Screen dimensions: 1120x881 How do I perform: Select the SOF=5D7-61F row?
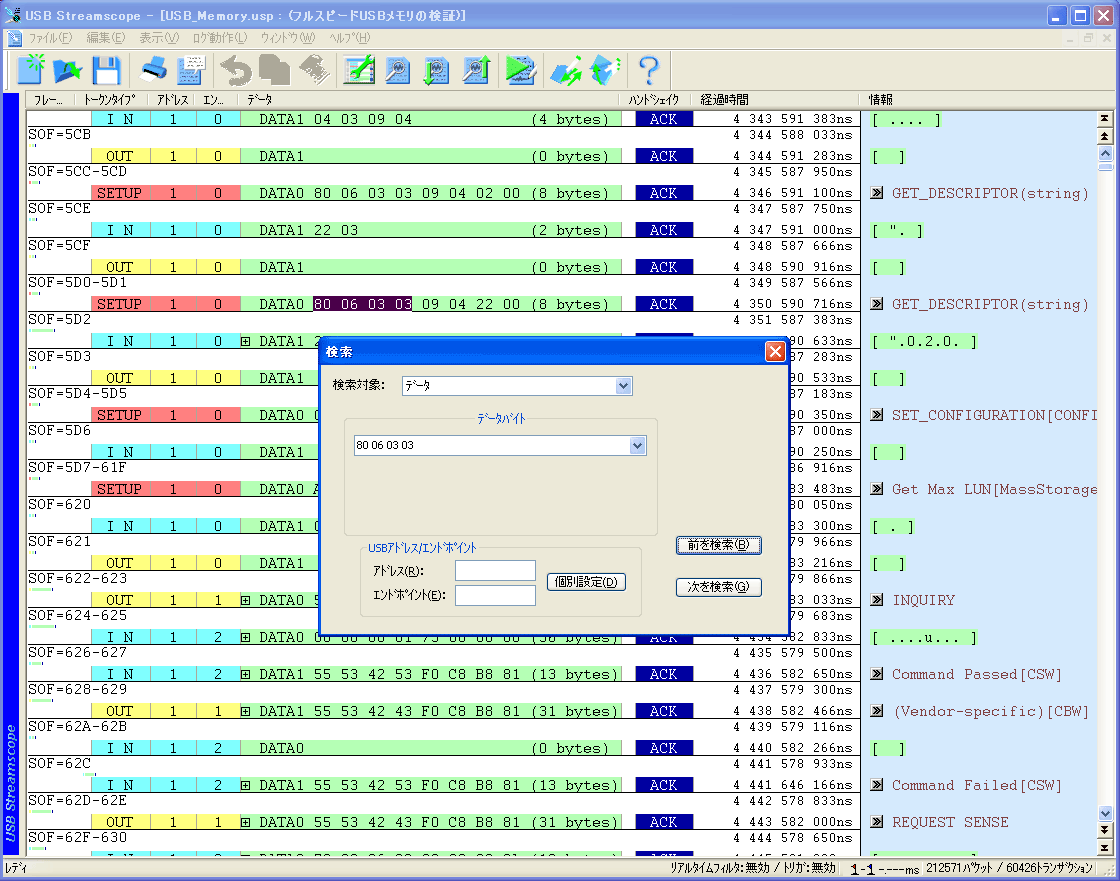pos(443,468)
